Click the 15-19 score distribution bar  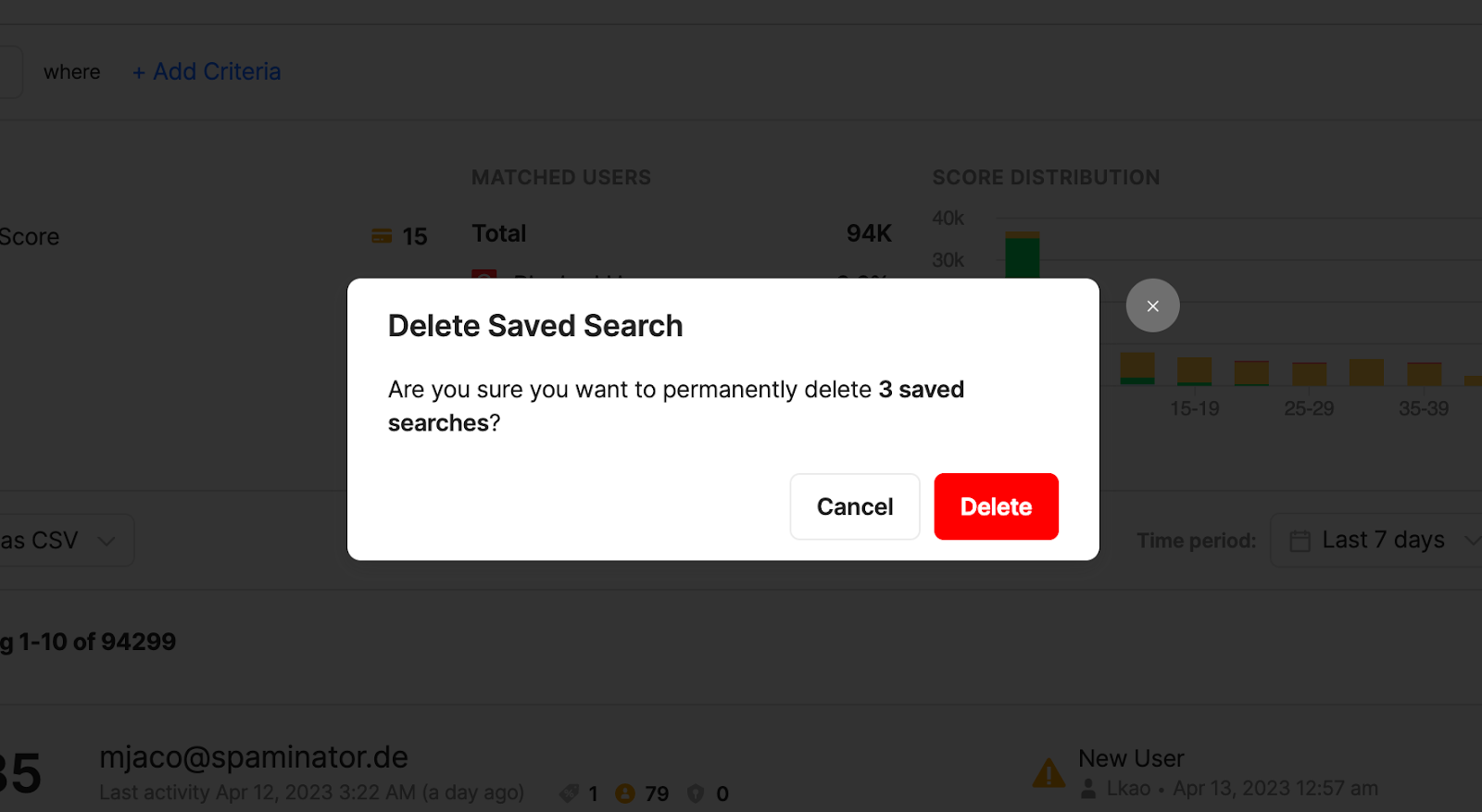[x=1194, y=370]
